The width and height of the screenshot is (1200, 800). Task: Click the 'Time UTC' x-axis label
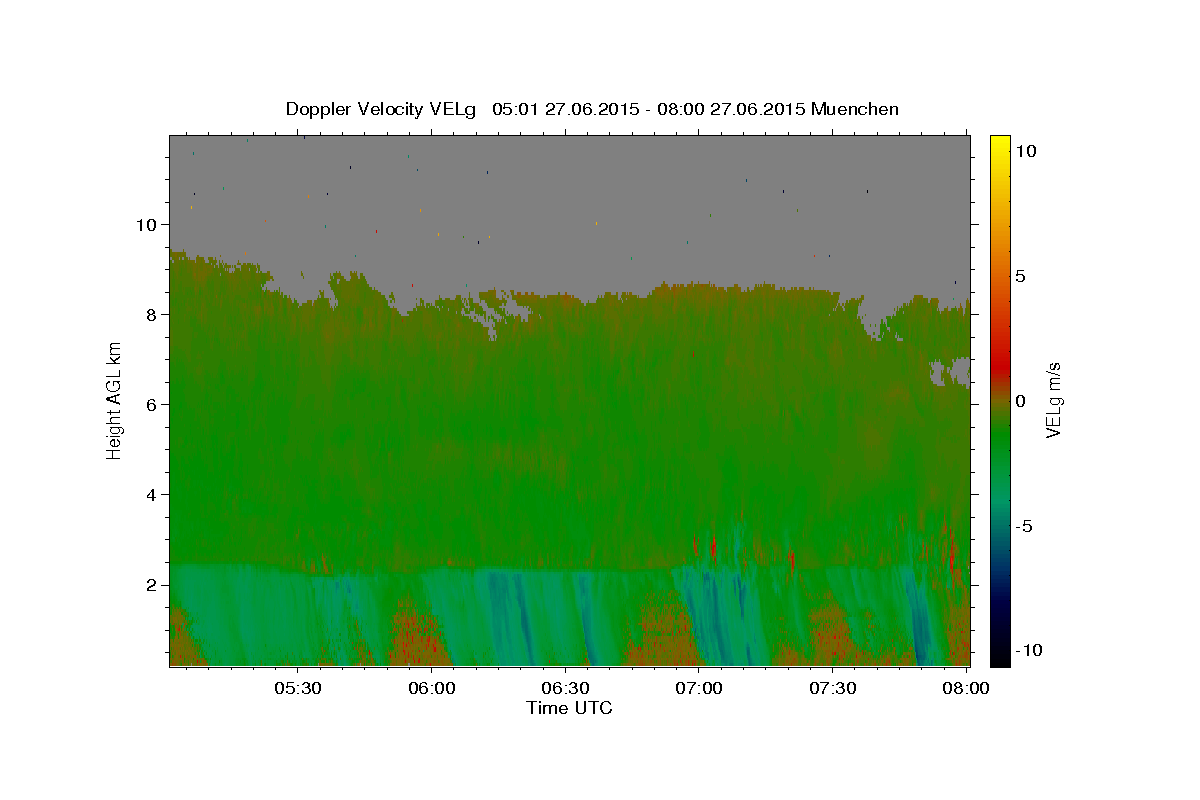point(569,708)
